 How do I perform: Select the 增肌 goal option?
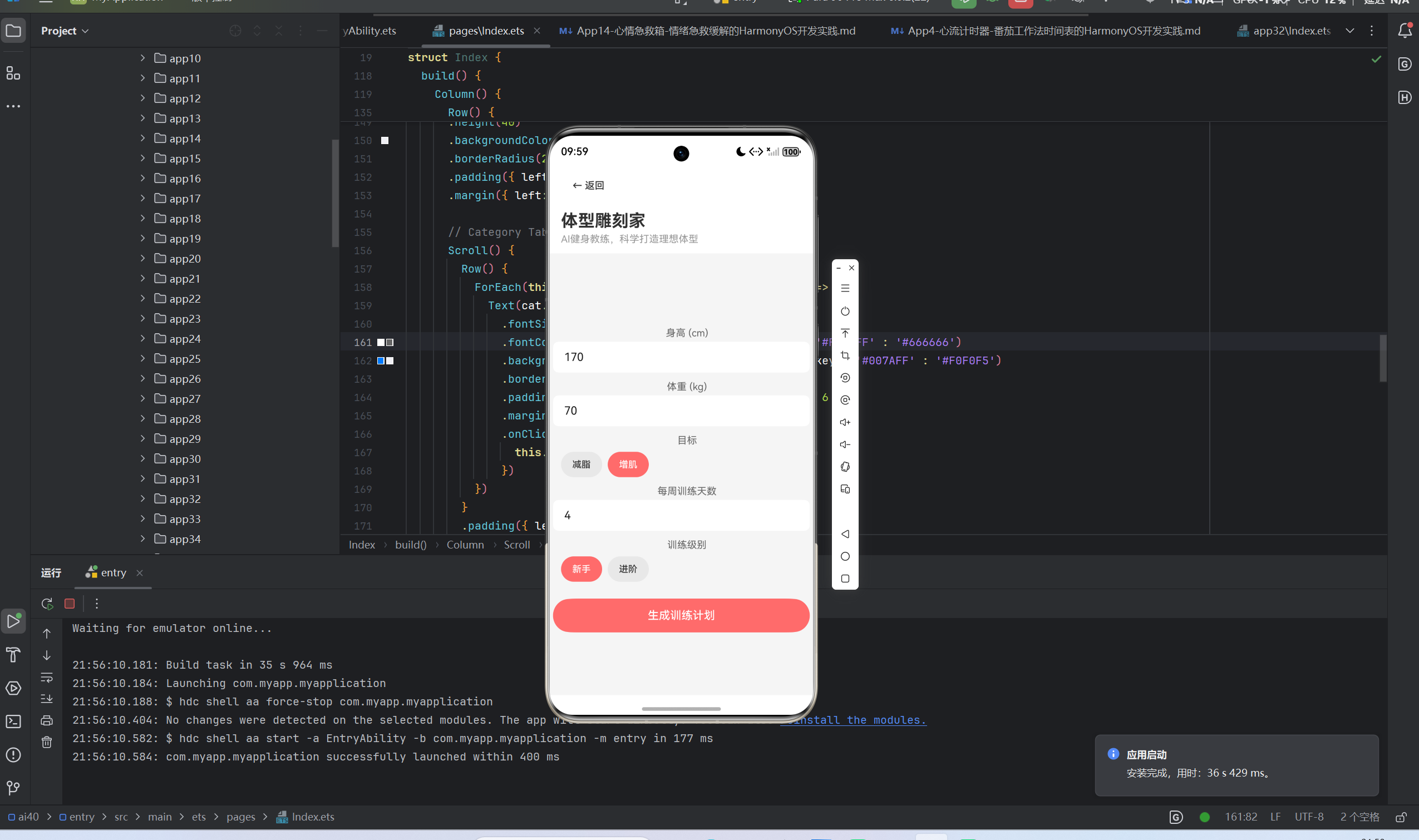(627, 464)
